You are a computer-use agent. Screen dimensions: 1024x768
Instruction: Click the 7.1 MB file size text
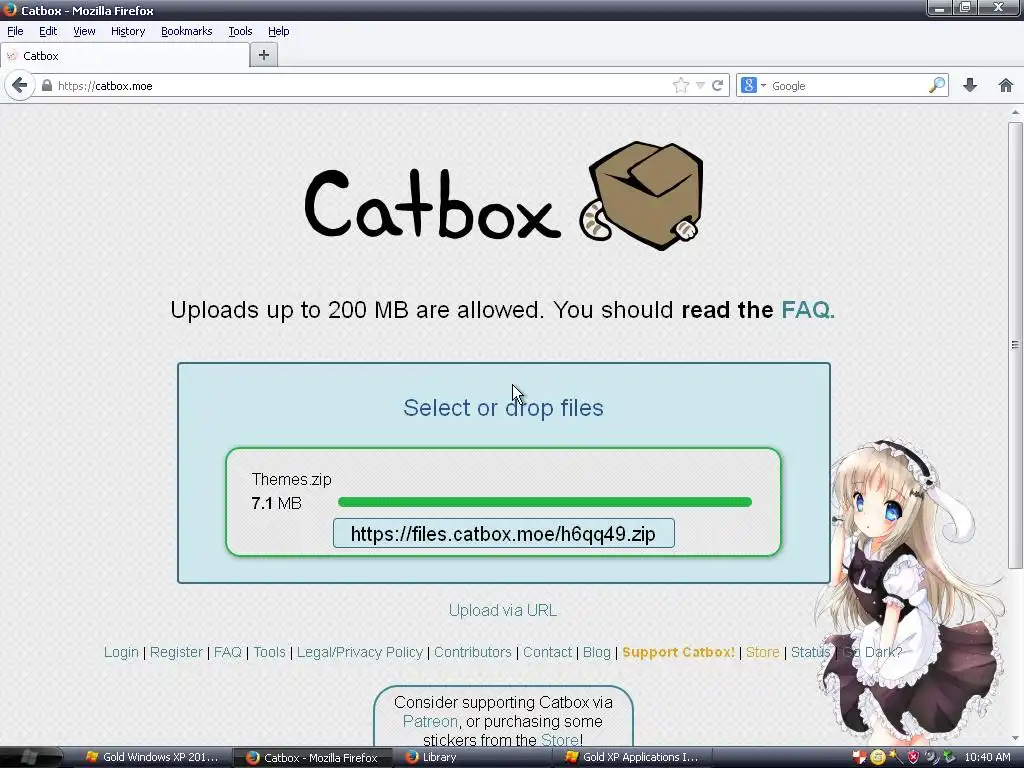(276, 503)
